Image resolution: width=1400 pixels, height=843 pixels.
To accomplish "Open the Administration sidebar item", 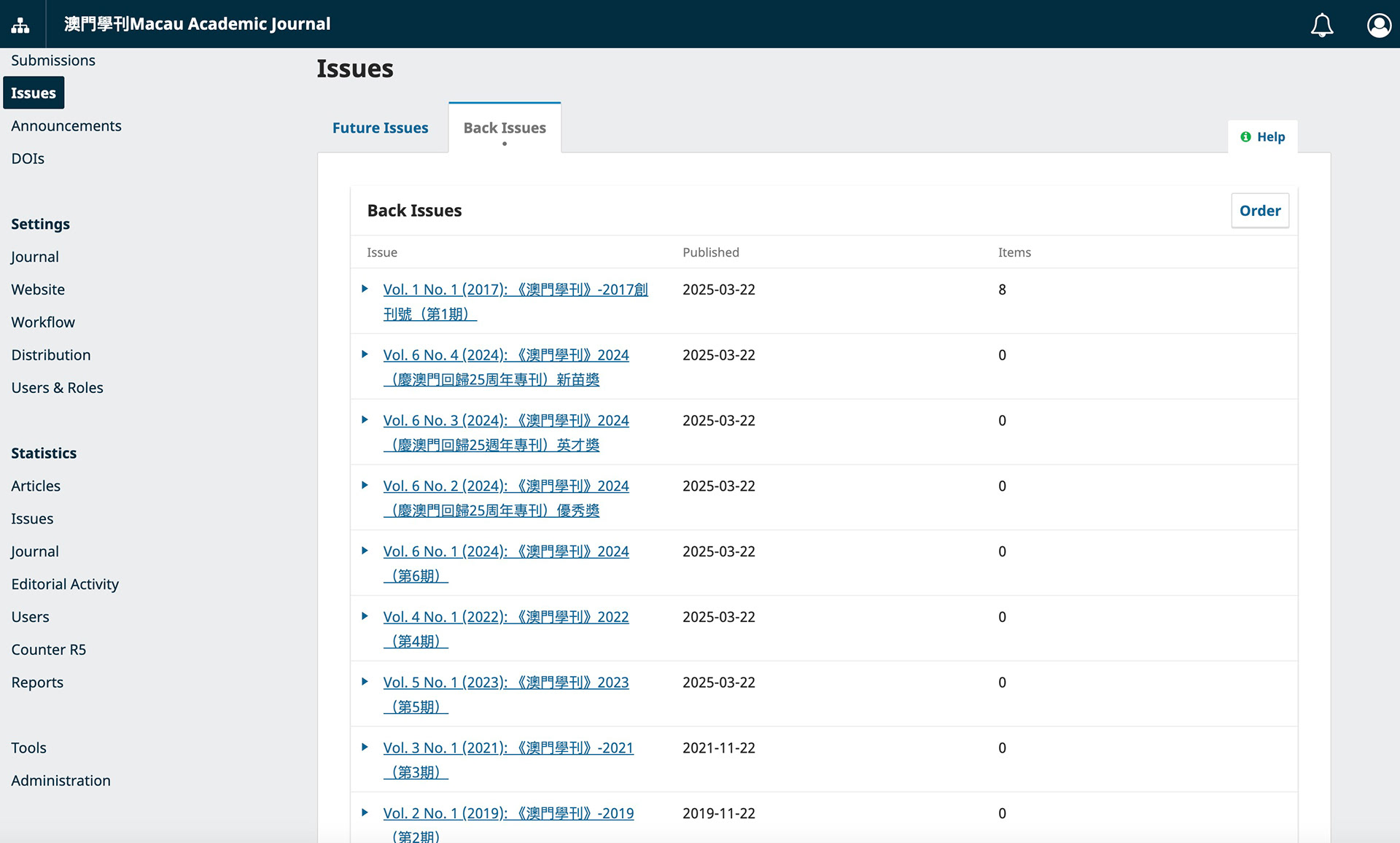I will click(61, 780).
